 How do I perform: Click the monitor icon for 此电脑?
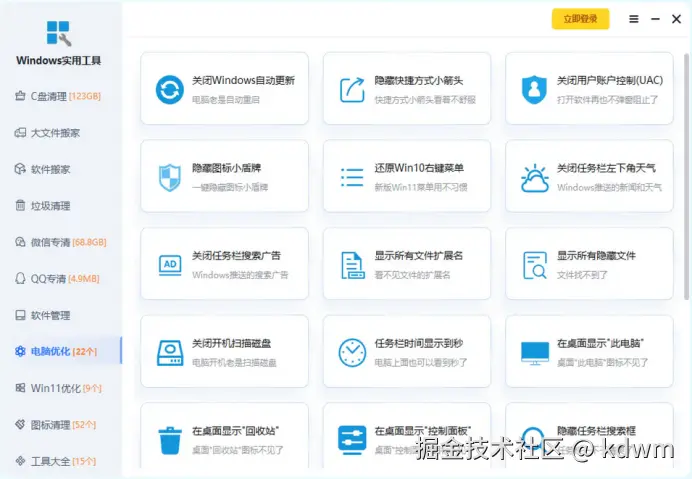pos(535,353)
